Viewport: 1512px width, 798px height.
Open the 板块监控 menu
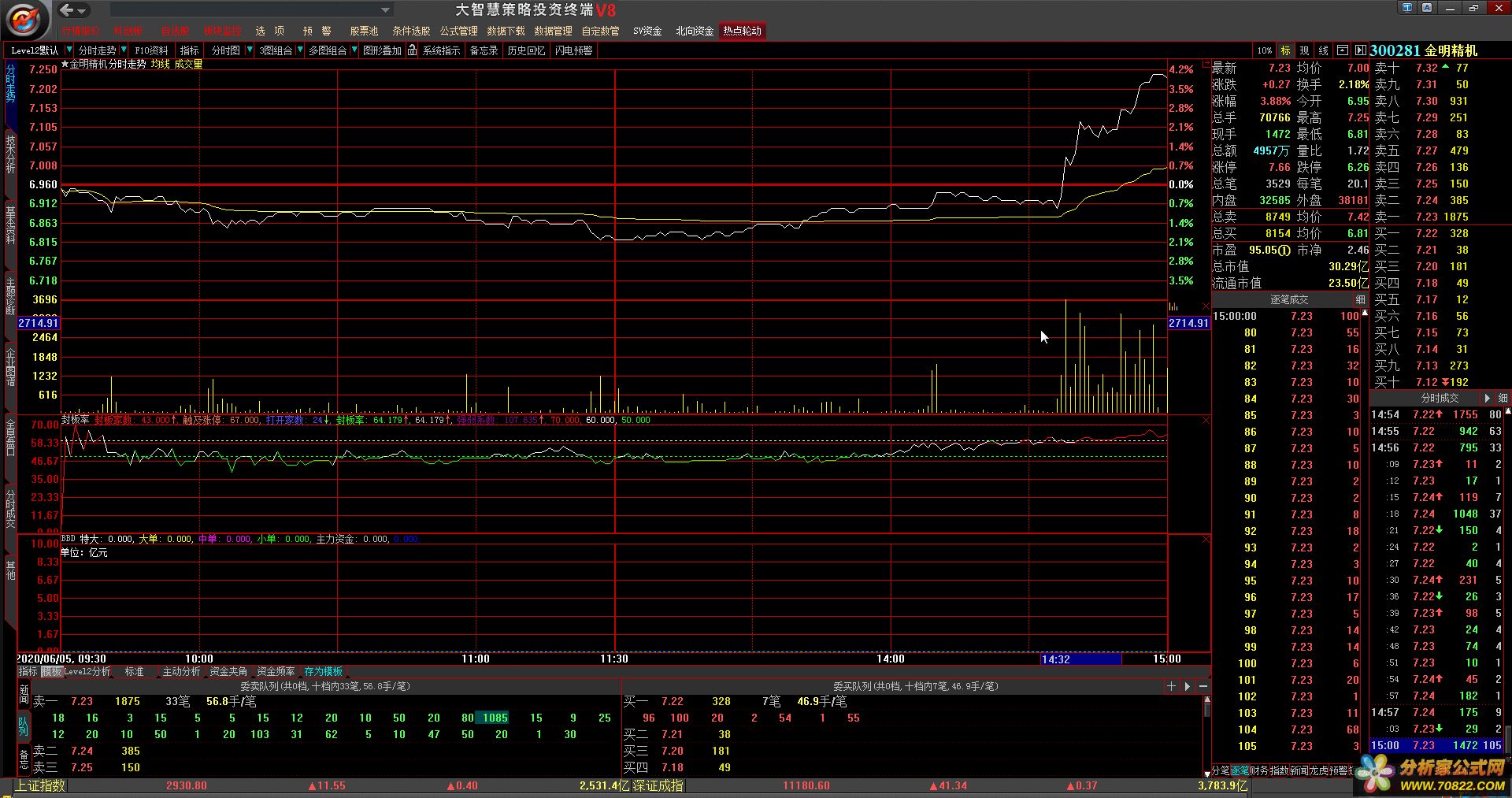tap(222, 31)
